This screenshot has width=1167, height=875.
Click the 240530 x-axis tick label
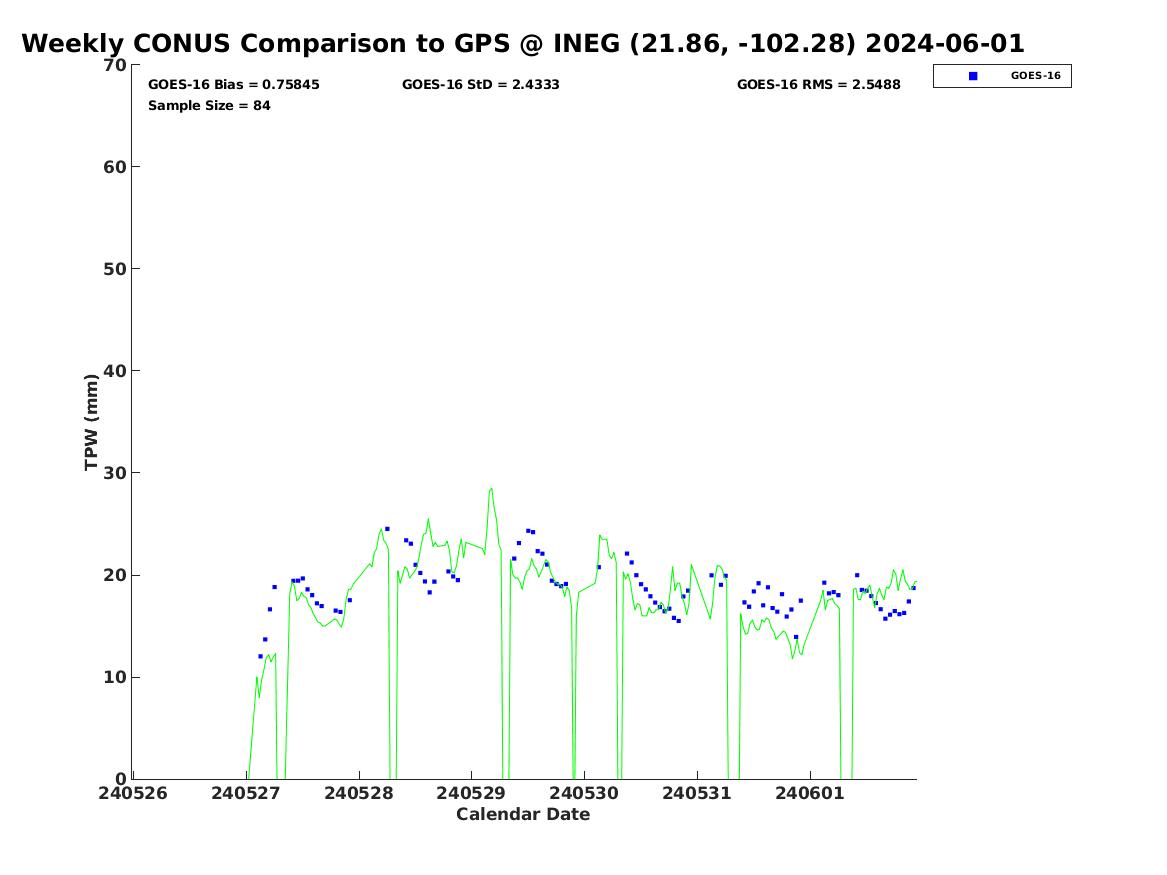(x=584, y=793)
